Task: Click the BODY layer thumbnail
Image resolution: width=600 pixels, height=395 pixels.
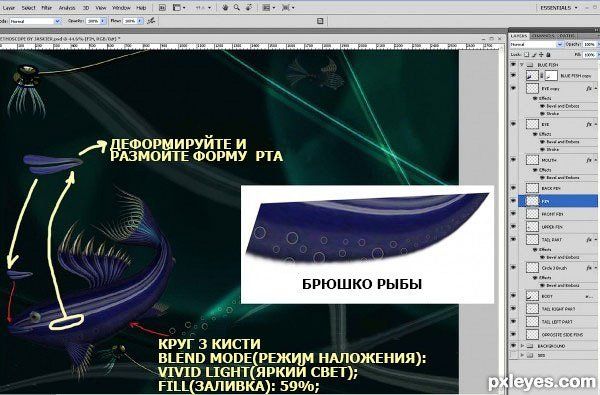Action: 532,296
